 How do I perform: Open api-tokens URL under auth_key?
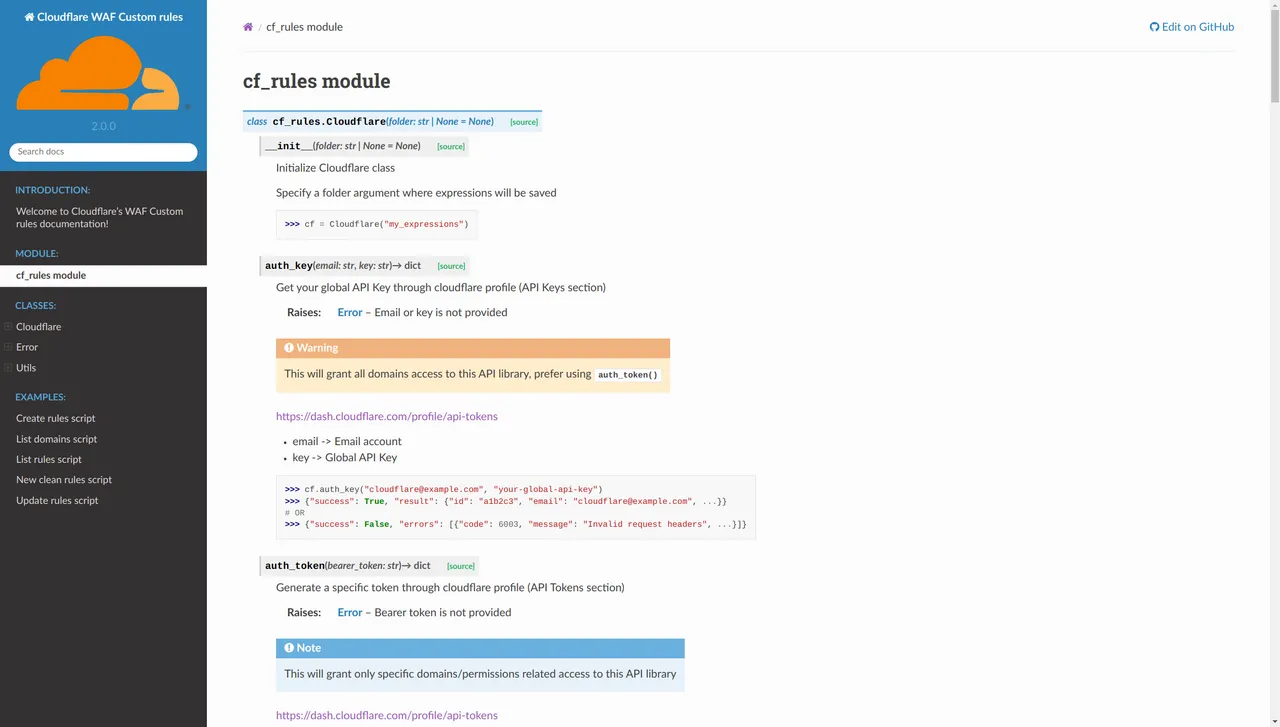387,416
